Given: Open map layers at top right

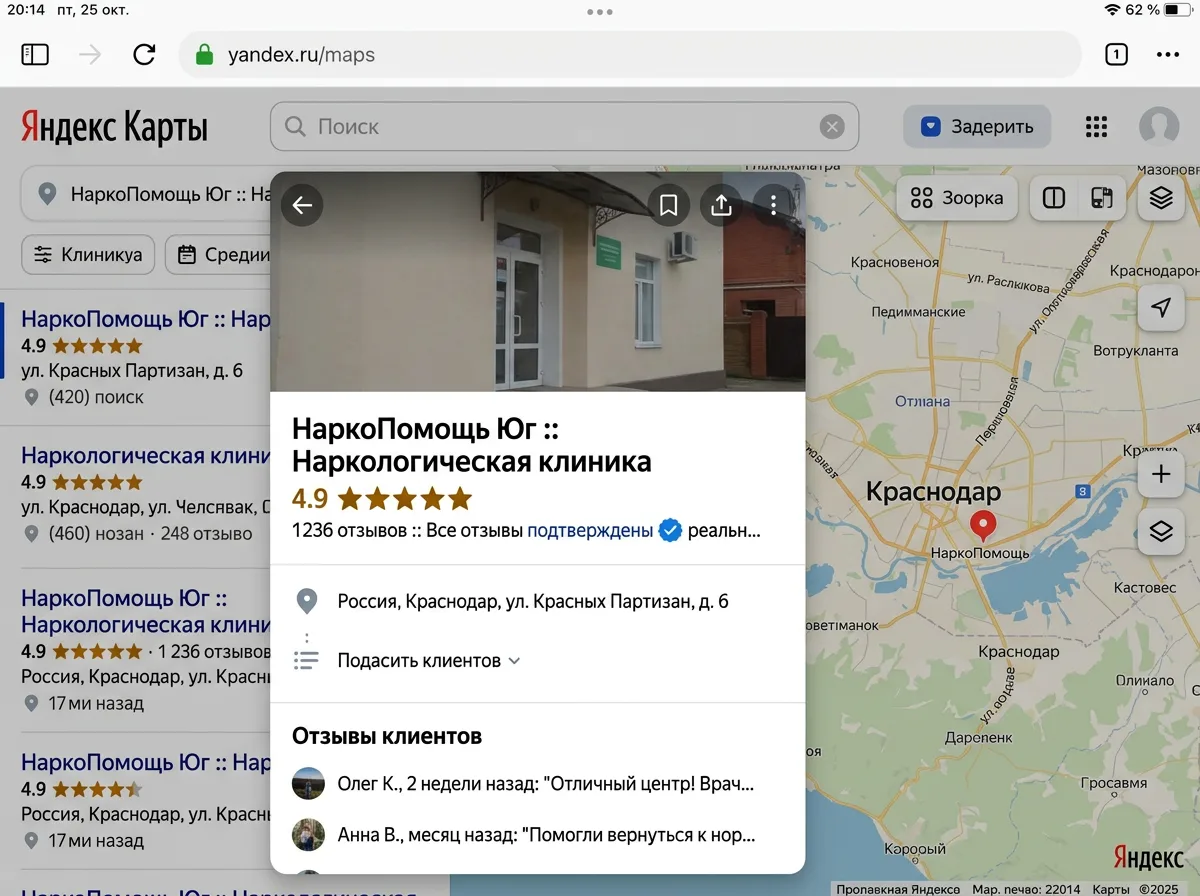Looking at the screenshot, I should 1161,198.
